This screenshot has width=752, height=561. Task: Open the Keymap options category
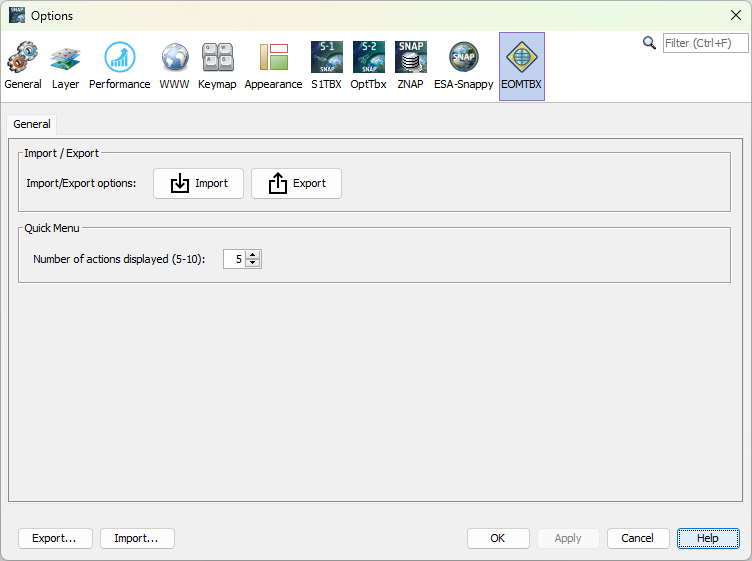tap(217, 66)
